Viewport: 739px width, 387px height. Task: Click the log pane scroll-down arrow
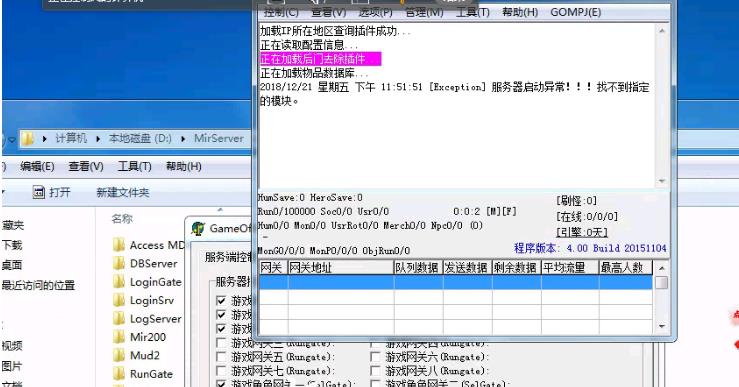tap(662, 181)
